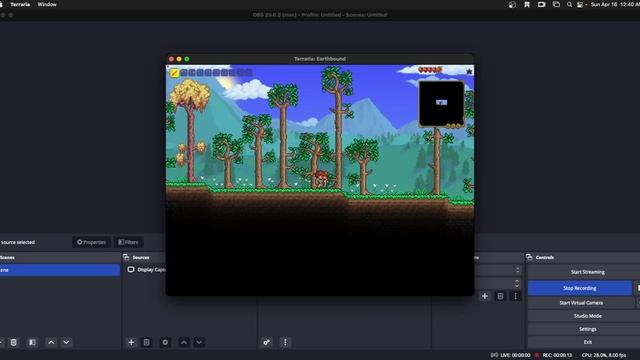Select the highlighted scene in Scenes list
Viewport: 640px width, 360px height.
pyautogui.click(x=60, y=270)
